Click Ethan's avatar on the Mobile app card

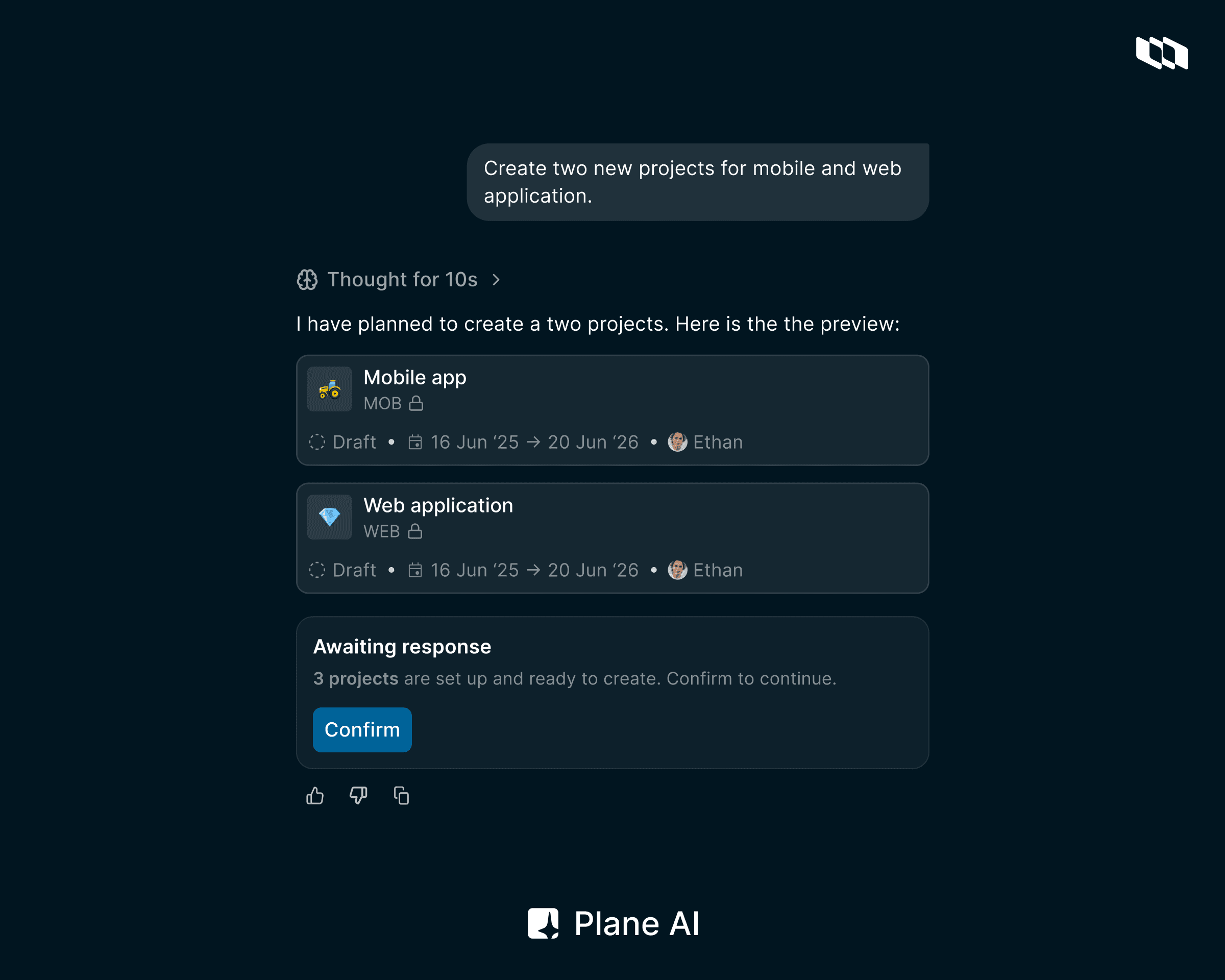[677, 442]
